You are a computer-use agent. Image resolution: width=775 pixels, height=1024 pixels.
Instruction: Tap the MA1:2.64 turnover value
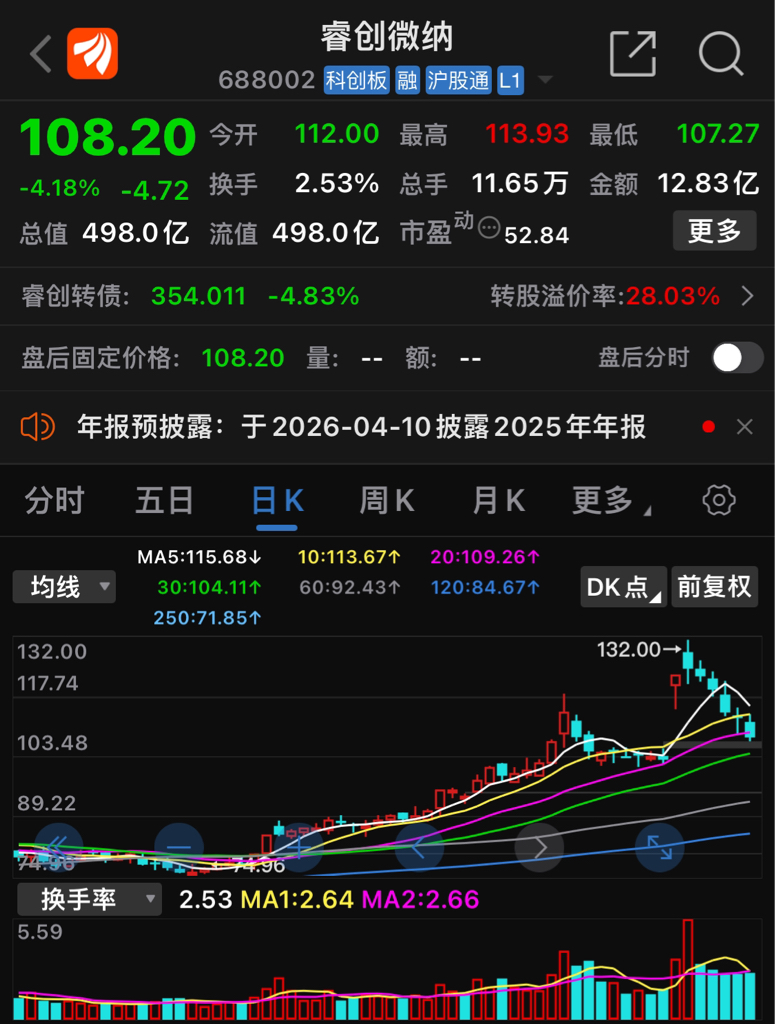pyautogui.click(x=297, y=900)
